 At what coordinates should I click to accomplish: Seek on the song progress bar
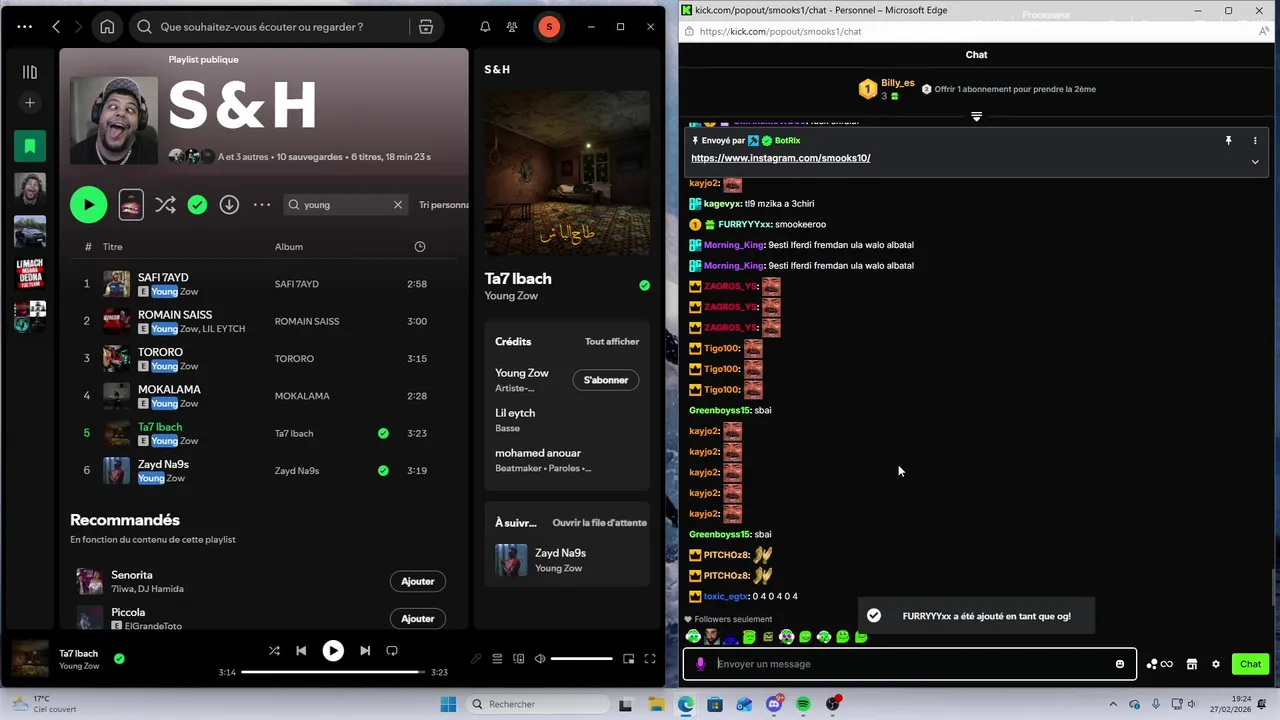[333, 672]
